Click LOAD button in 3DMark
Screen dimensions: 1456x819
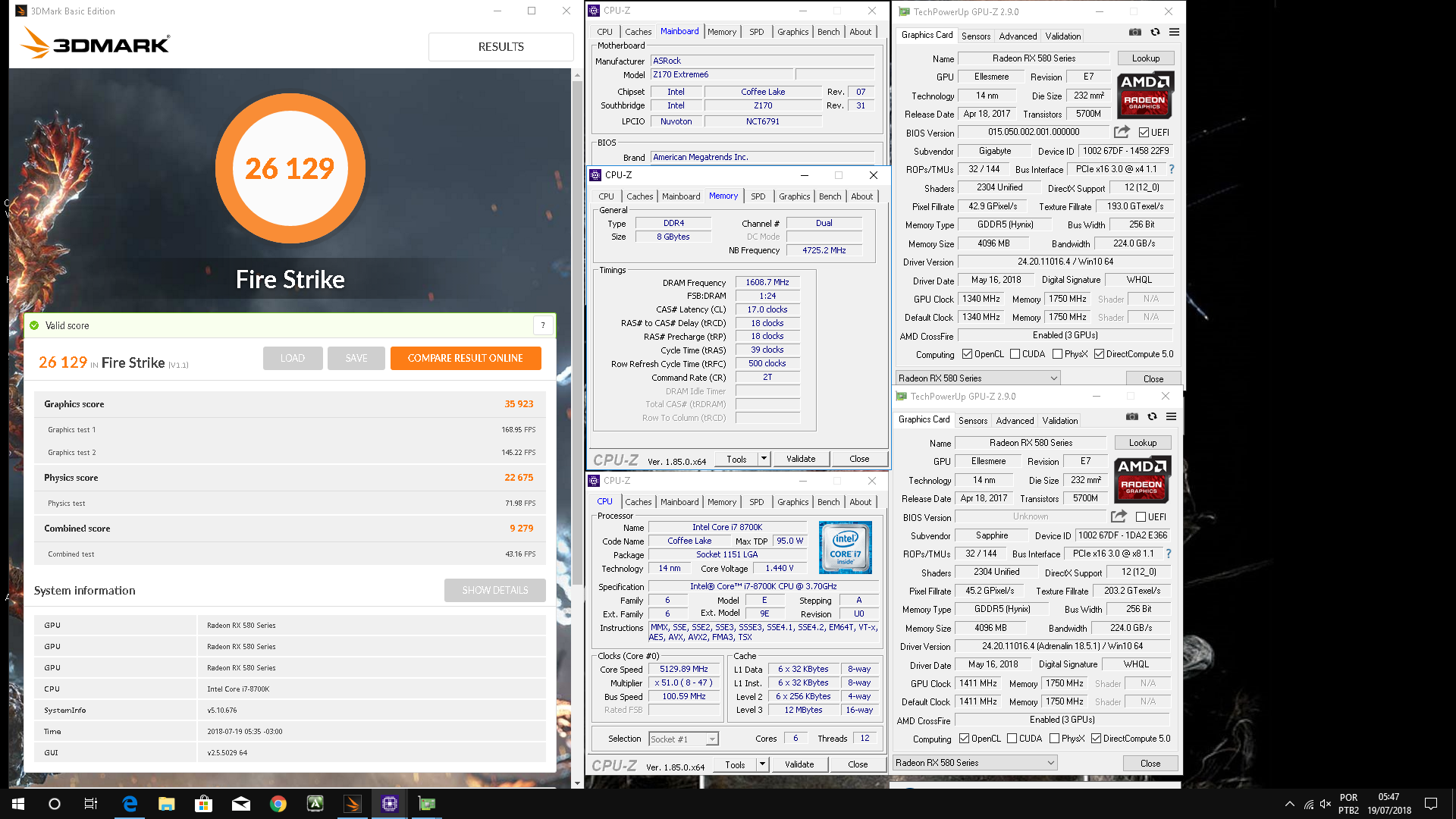point(293,358)
